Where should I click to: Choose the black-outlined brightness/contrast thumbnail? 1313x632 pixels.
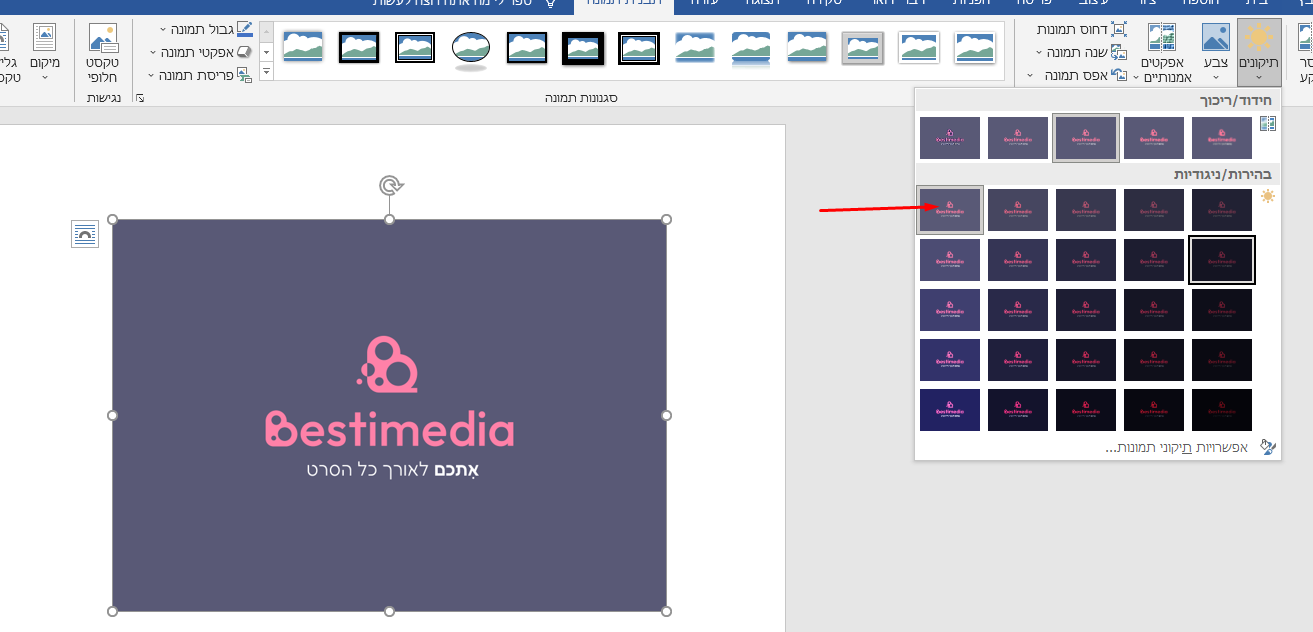[1222, 260]
